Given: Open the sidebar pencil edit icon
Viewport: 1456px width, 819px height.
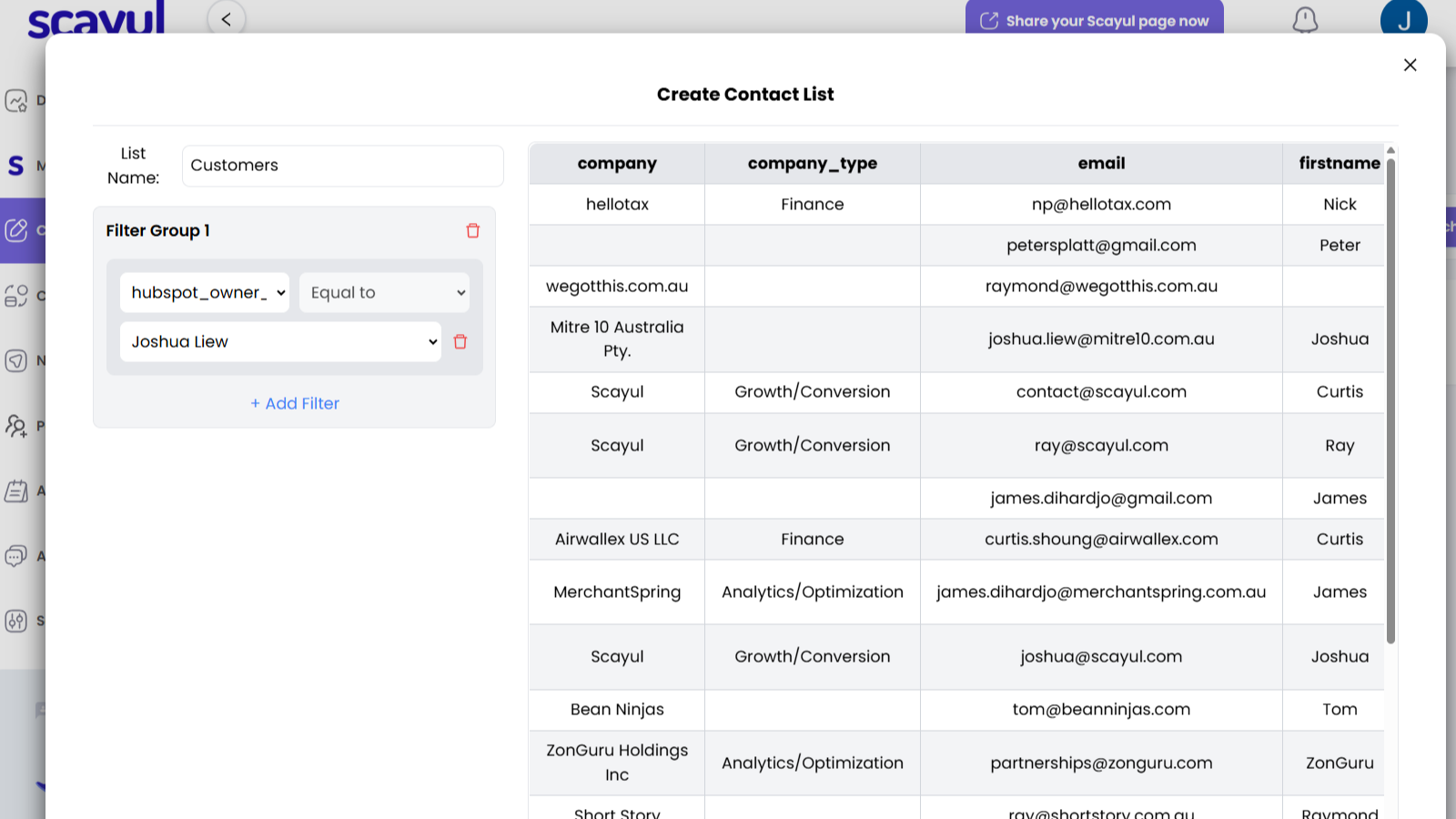Looking at the screenshot, I should (x=17, y=230).
